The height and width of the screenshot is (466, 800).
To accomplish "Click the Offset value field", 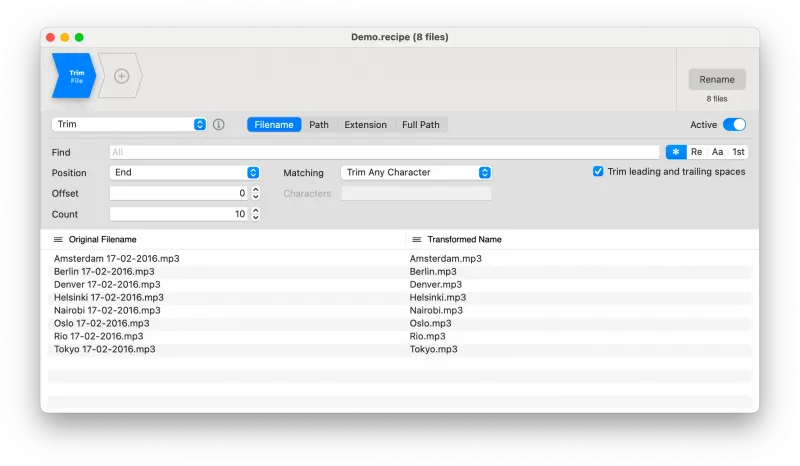I will (179, 193).
